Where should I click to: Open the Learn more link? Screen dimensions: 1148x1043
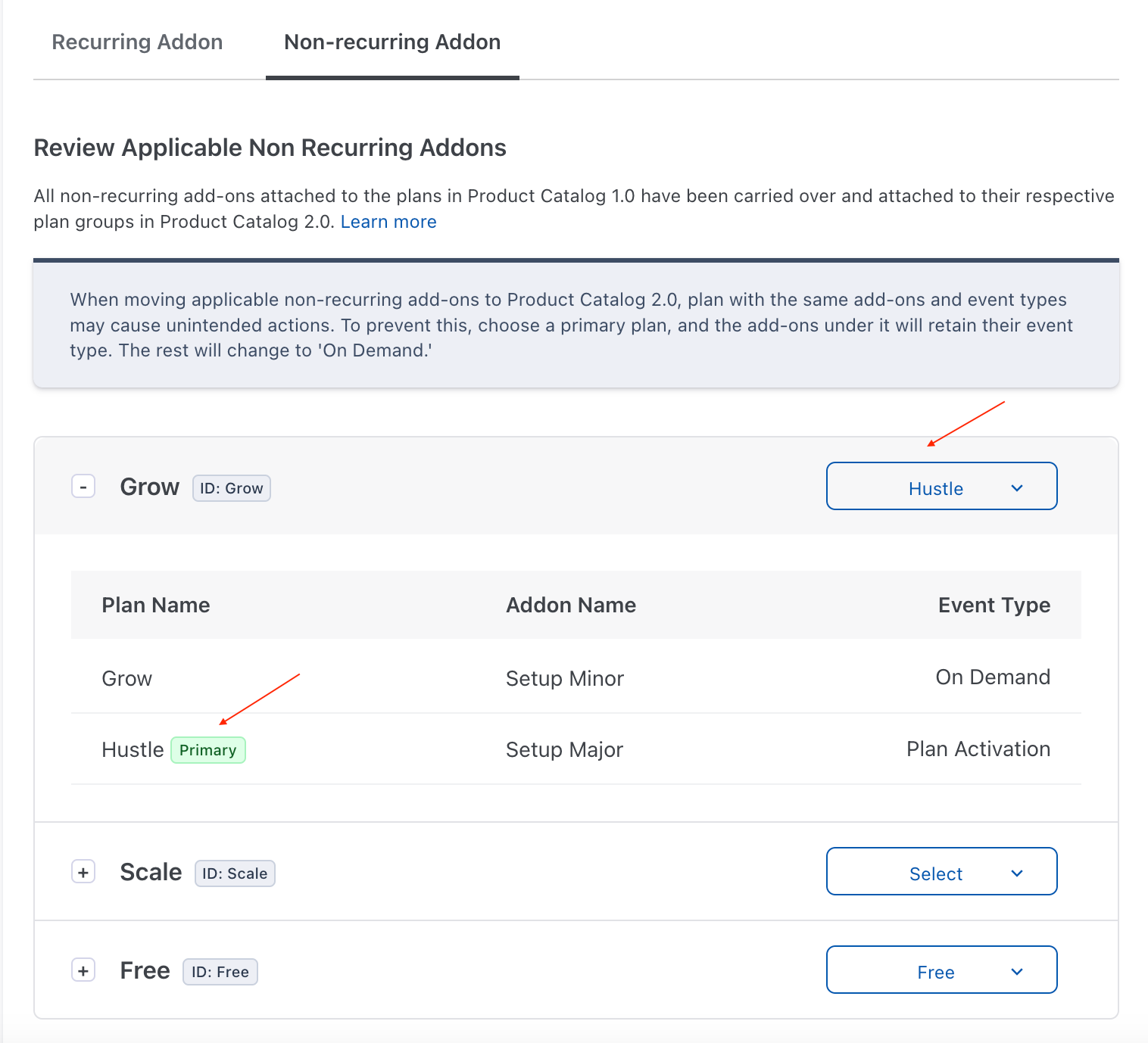click(388, 222)
